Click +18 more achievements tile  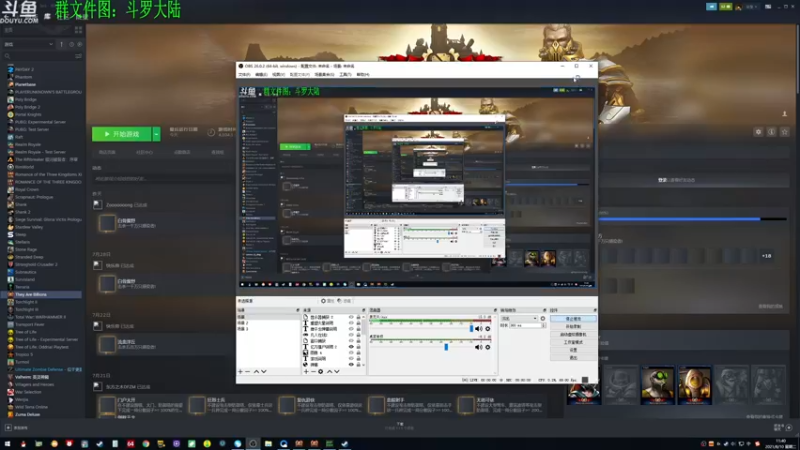(x=766, y=256)
